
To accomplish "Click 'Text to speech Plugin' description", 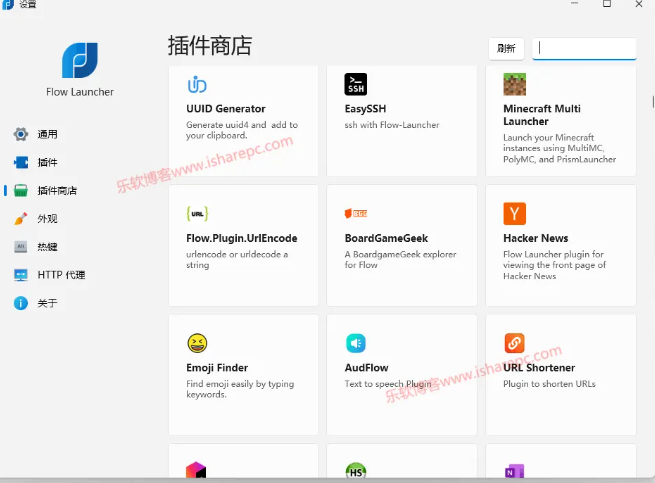I will [x=388, y=384].
